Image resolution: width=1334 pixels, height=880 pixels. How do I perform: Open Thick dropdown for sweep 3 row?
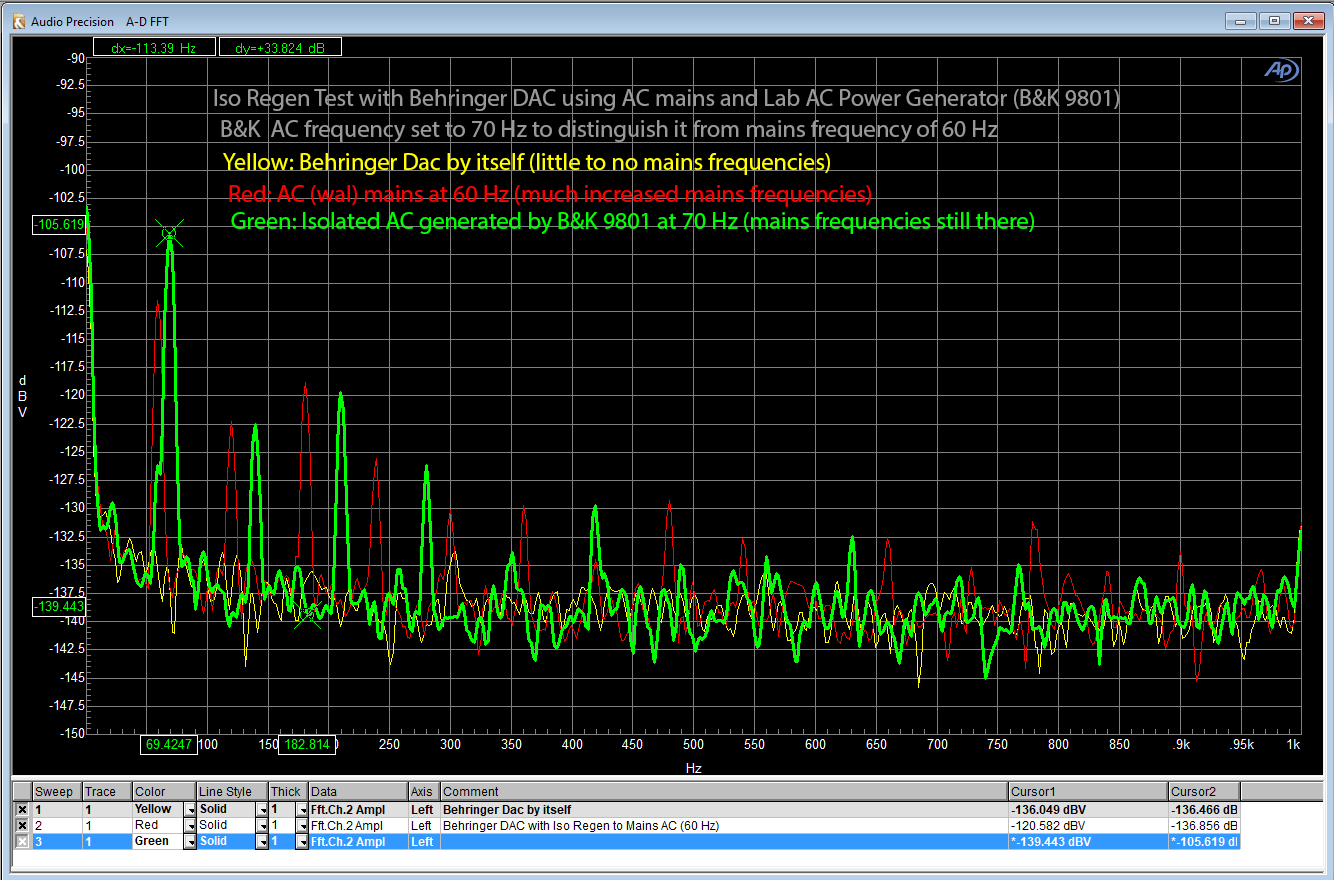click(302, 842)
